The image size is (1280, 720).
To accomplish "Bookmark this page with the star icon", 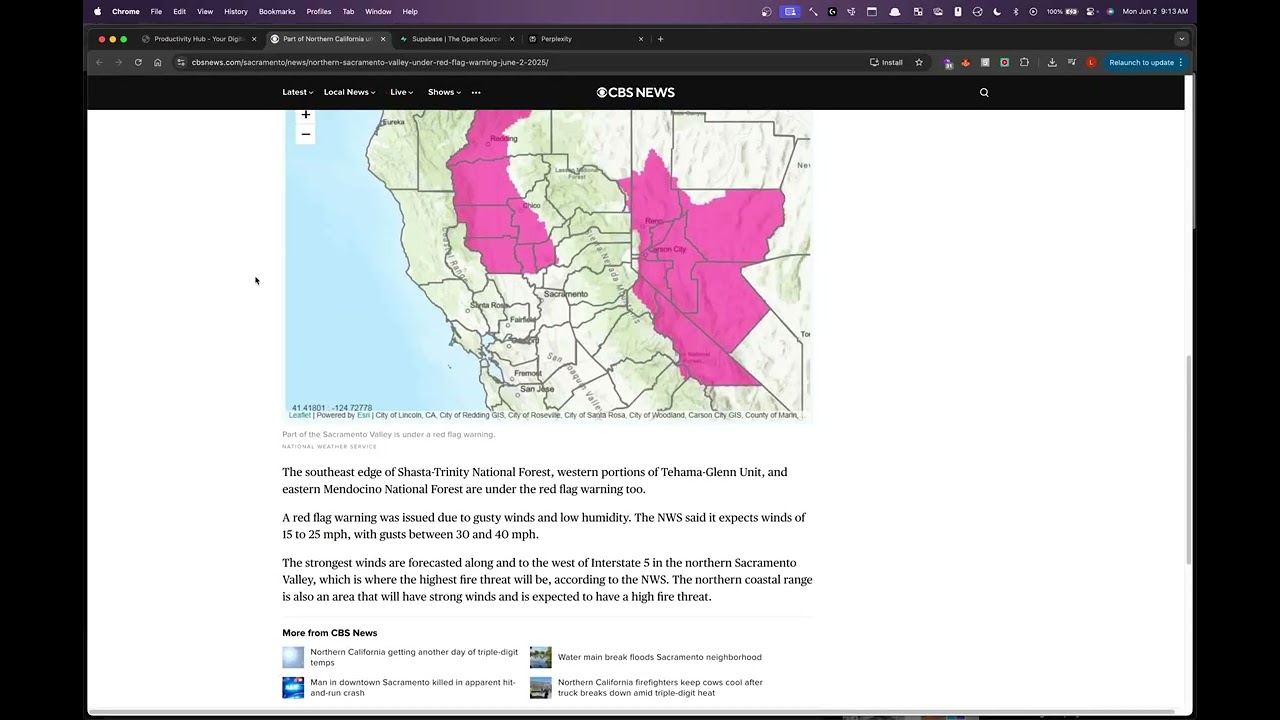I will point(919,62).
